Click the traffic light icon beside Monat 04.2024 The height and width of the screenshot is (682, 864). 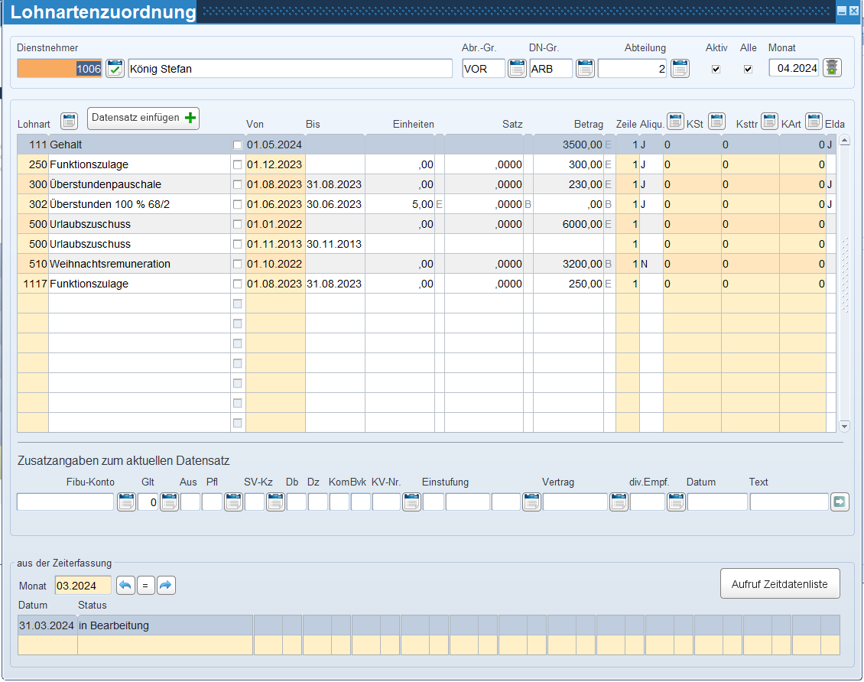tap(832, 69)
